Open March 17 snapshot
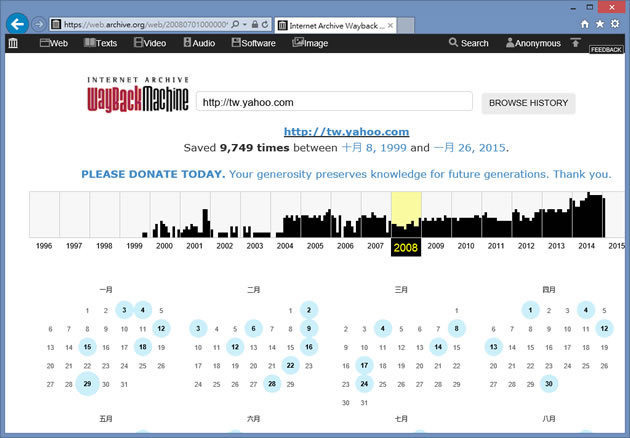Viewport: 630px width, 438px height. [x=364, y=365]
